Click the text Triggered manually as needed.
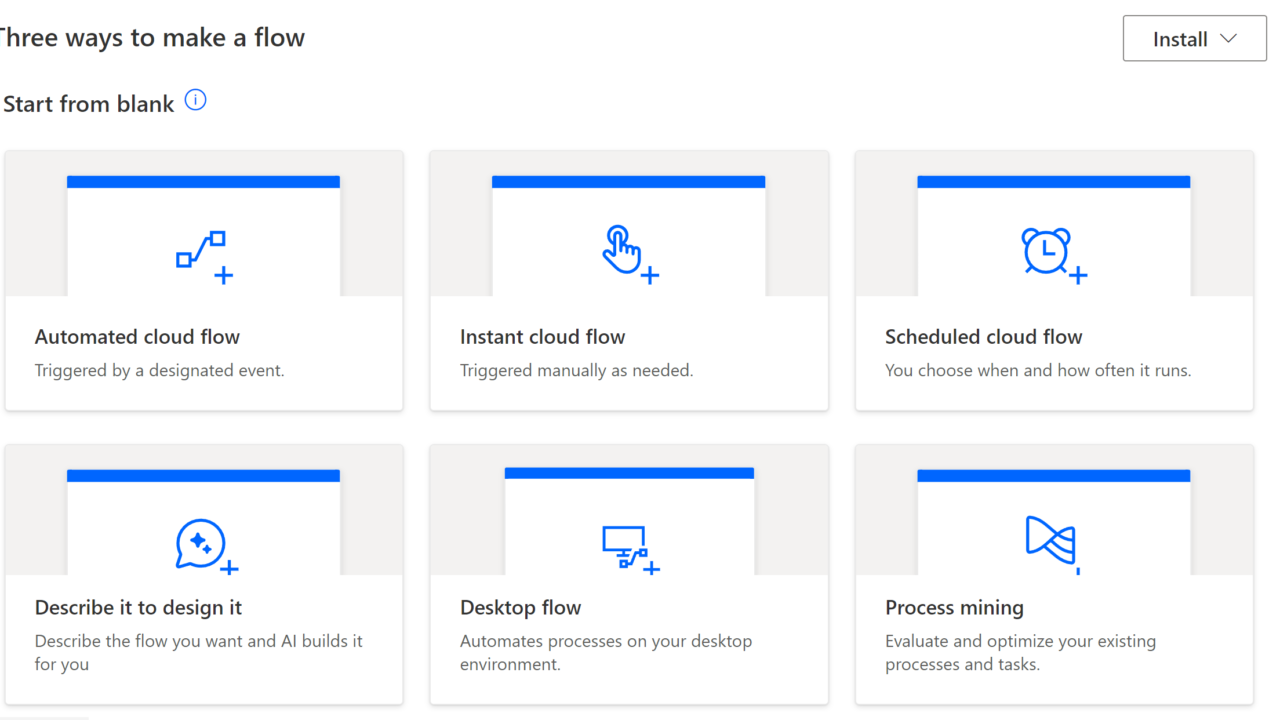 tap(576, 370)
